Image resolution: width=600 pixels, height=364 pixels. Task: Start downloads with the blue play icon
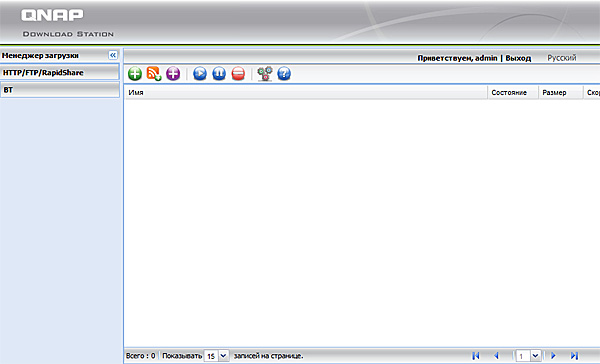(200, 73)
